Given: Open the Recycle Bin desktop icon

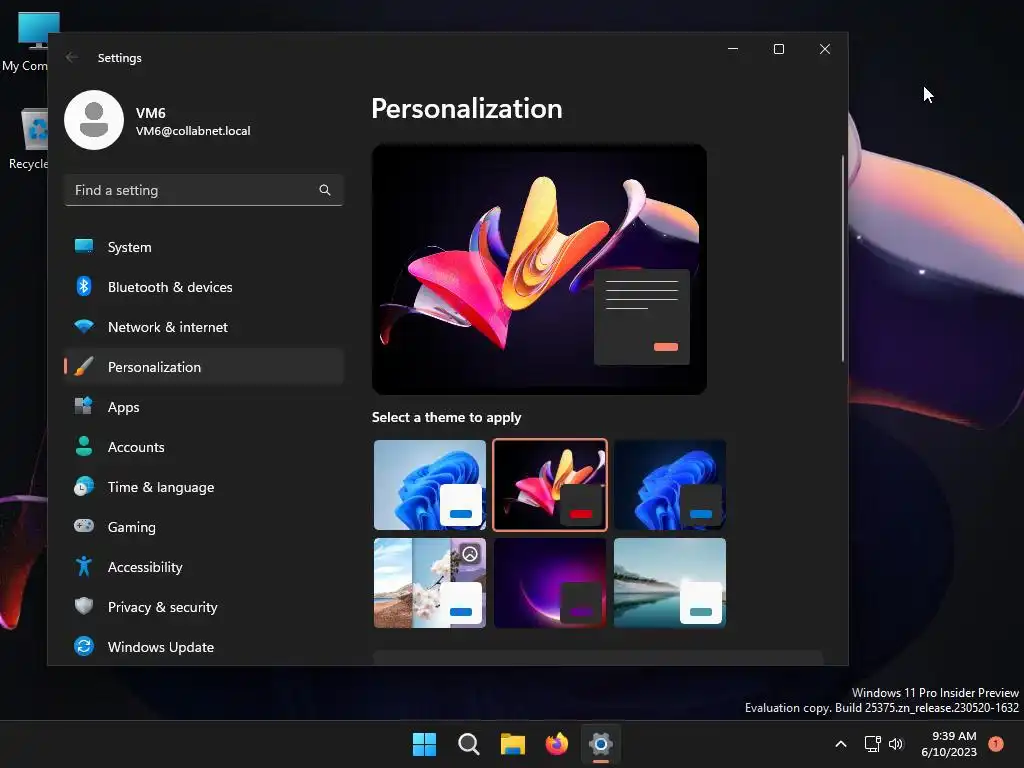Looking at the screenshot, I should point(29,139).
